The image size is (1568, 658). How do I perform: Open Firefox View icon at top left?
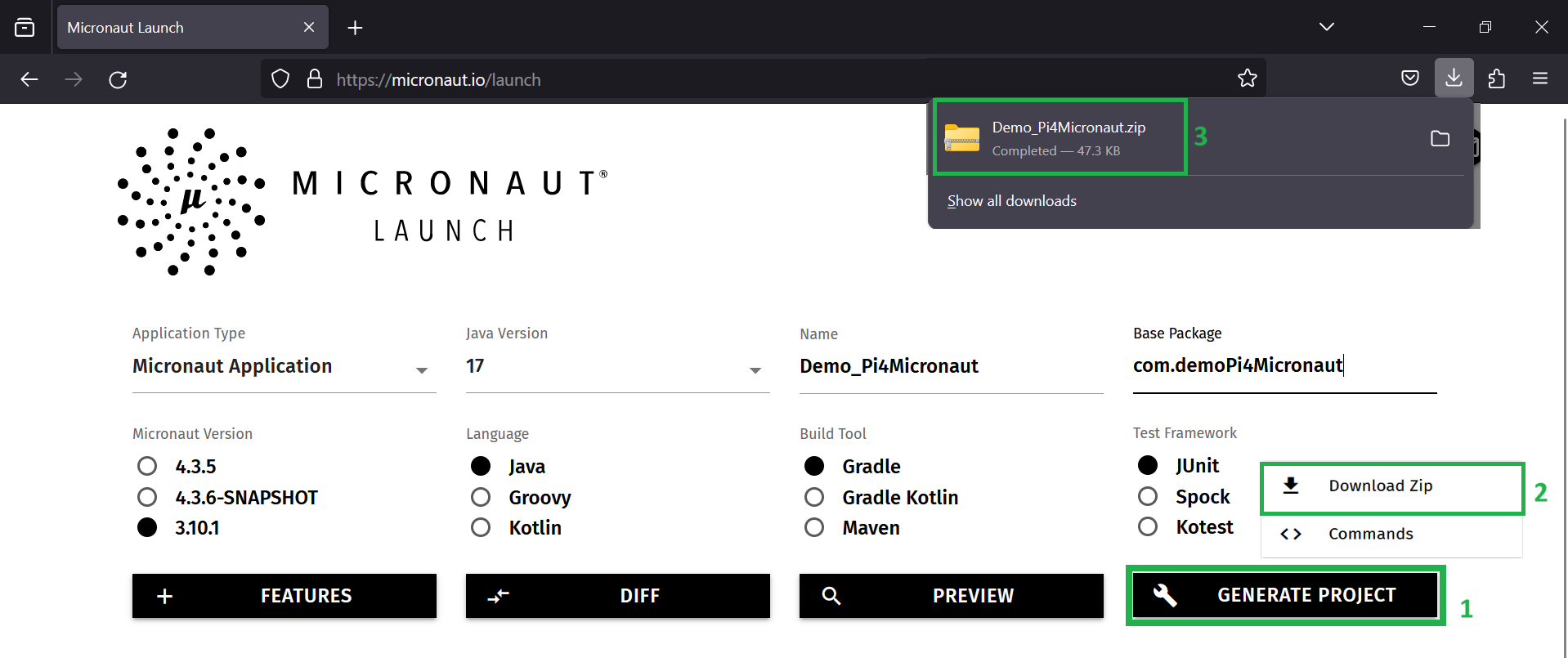point(25,27)
